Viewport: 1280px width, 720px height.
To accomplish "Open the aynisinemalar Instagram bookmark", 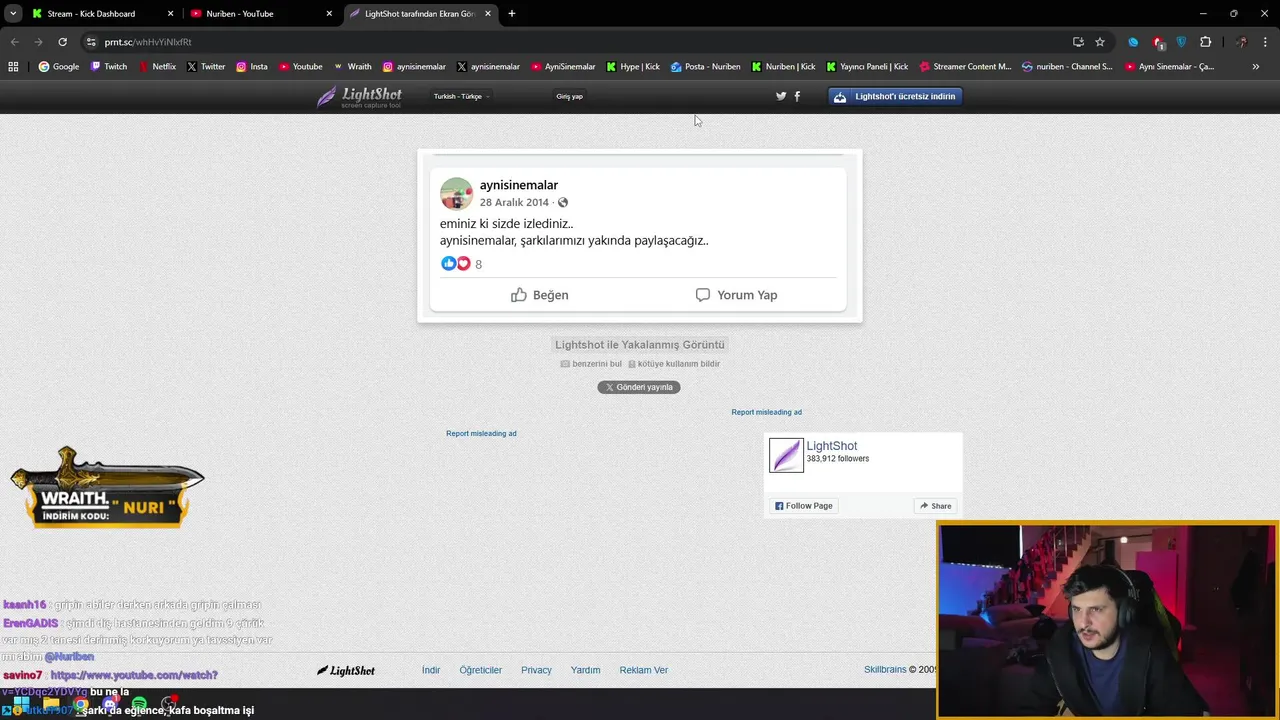I will point(414,67).
